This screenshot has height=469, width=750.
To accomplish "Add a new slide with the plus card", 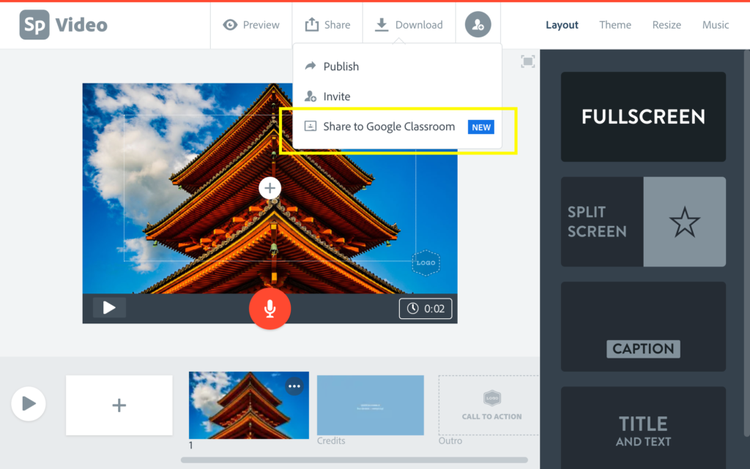I will point(119,405).
